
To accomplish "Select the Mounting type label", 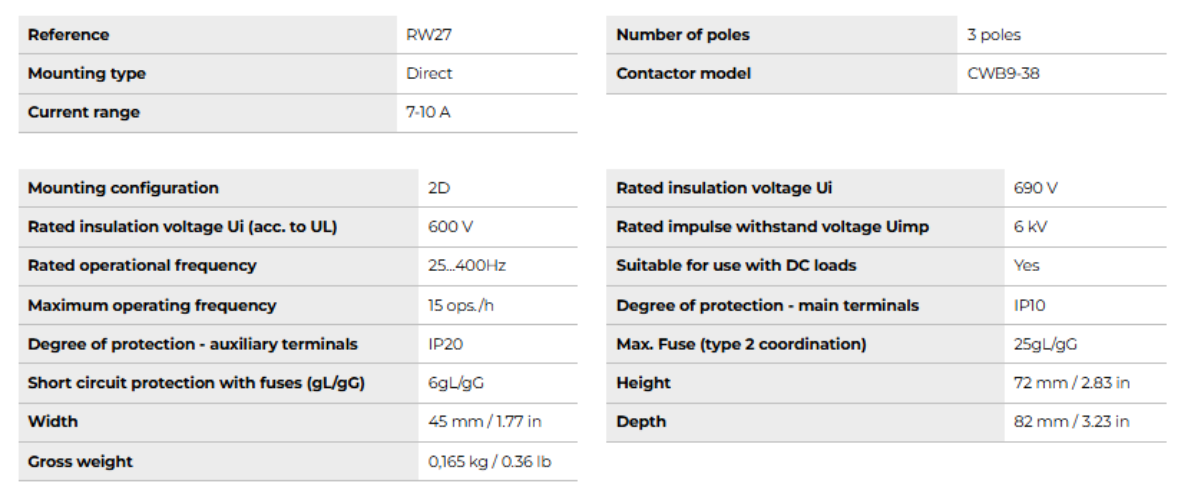I will click(x=87, y=74).
